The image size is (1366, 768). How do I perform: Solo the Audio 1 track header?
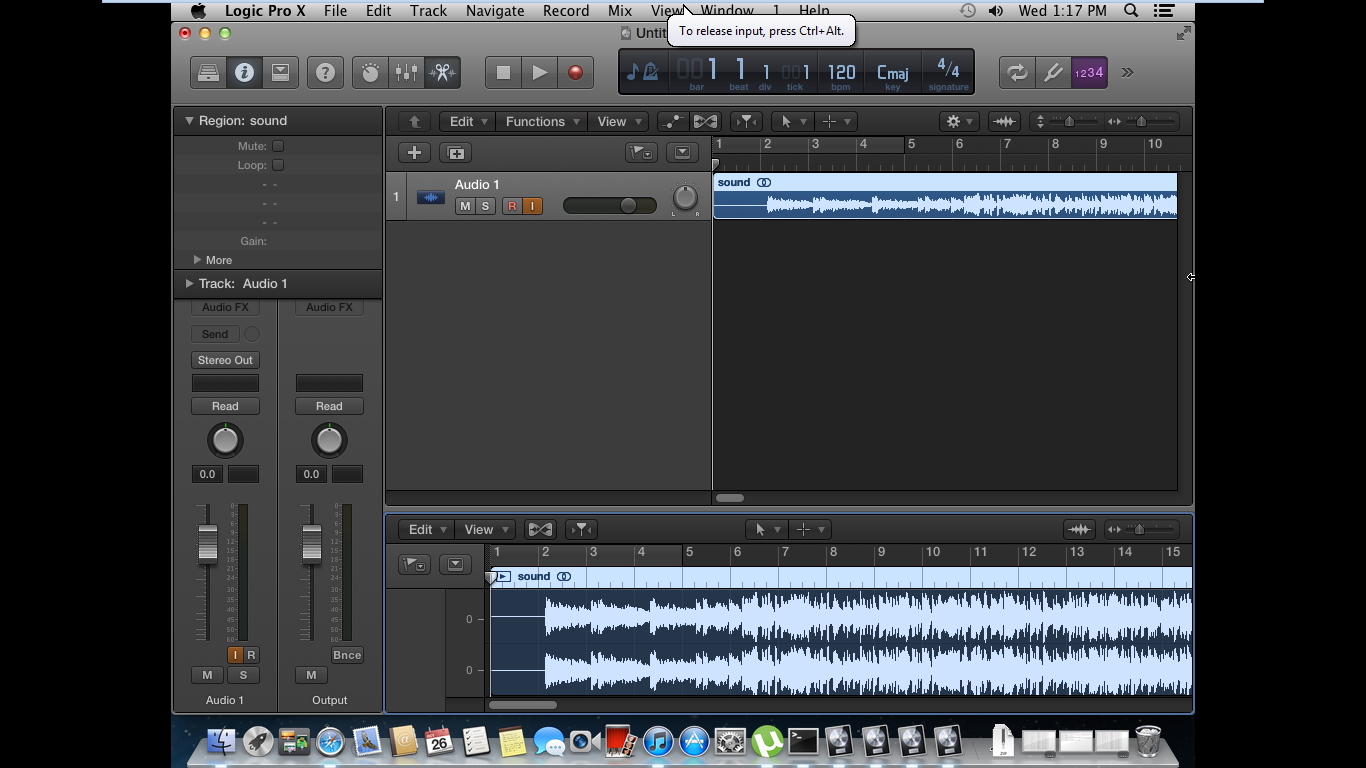click(x=485, y=206)
